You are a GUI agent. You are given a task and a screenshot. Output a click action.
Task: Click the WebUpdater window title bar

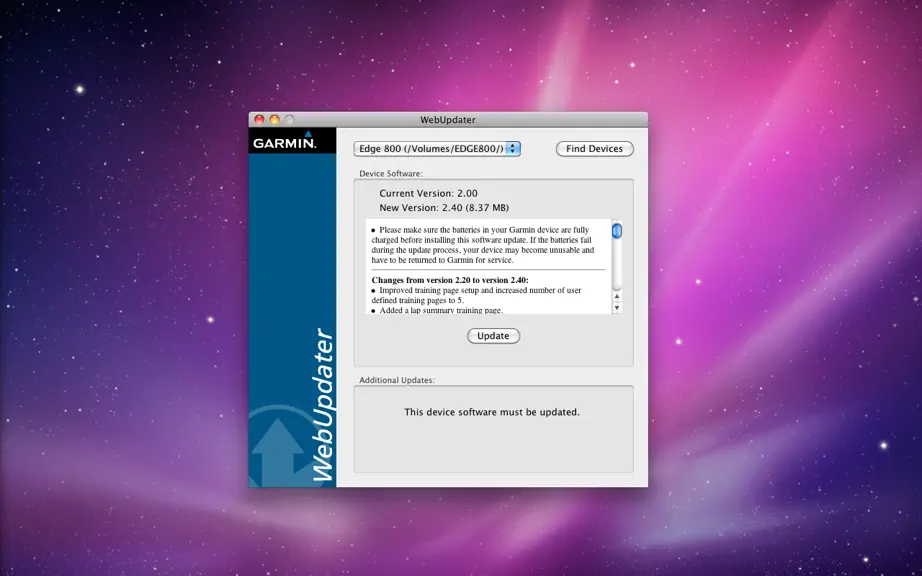448,119
